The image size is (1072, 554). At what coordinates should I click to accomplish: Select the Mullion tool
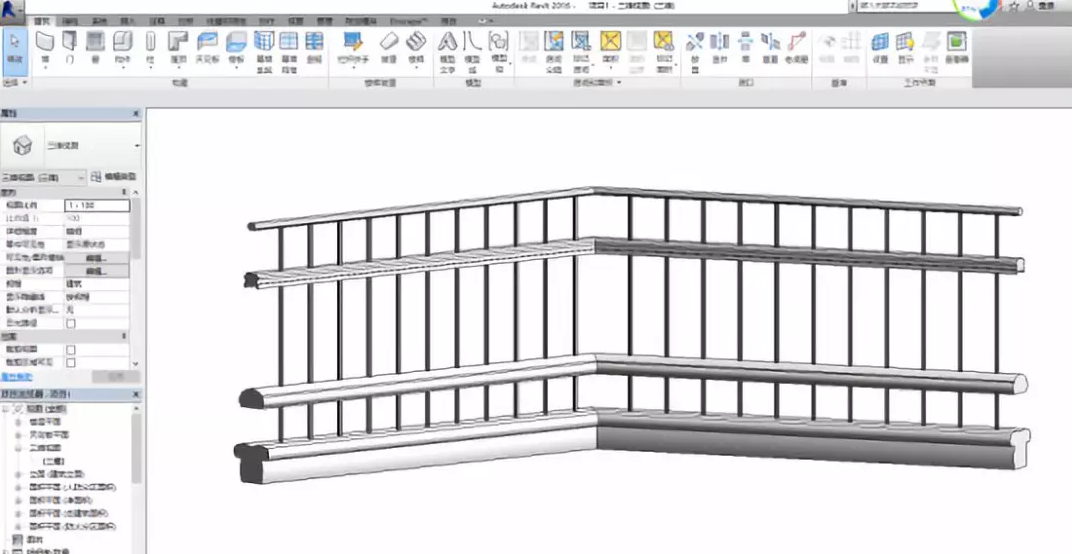pyautogui.click(x=314, y=48)
